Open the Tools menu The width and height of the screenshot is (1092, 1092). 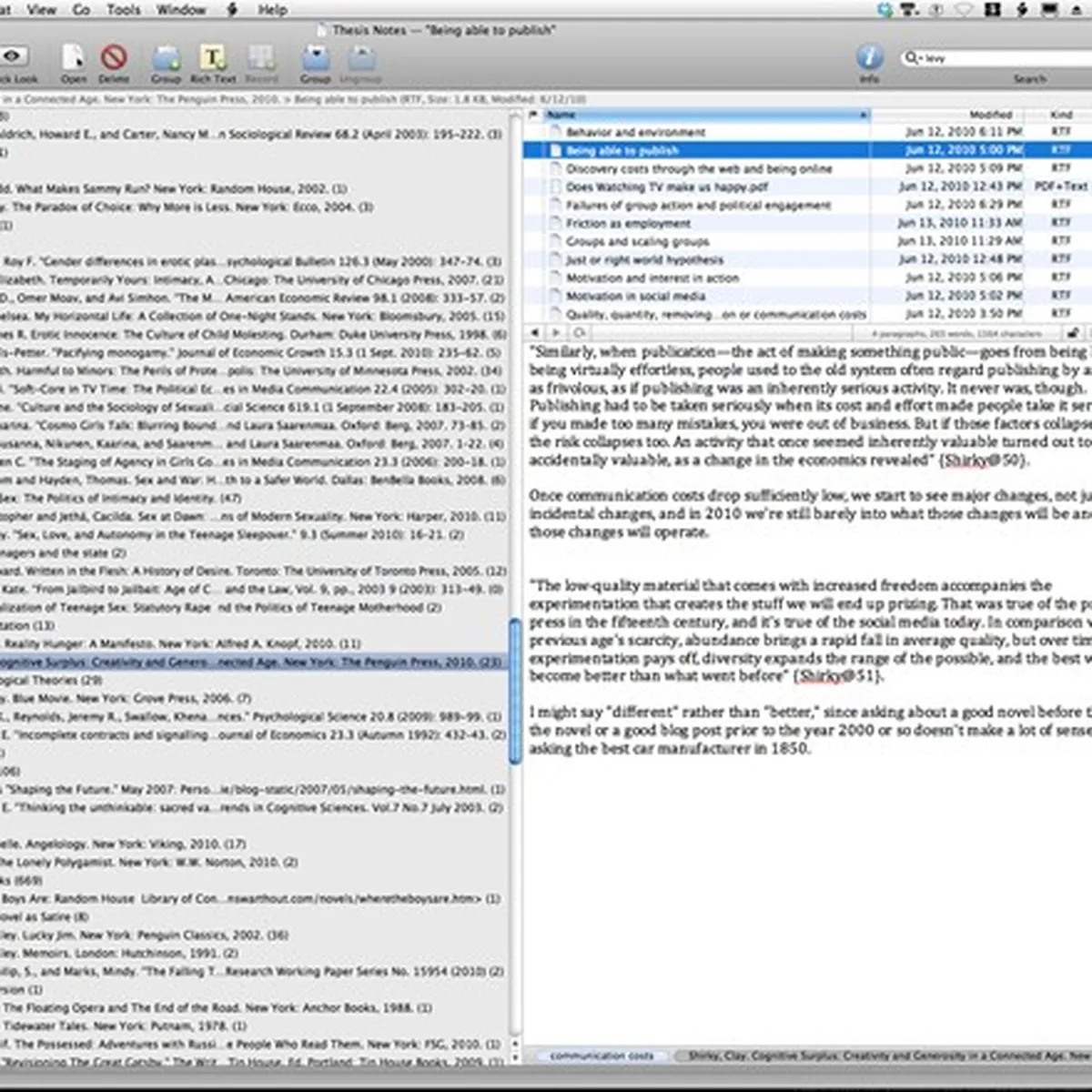tap(124, 9)
